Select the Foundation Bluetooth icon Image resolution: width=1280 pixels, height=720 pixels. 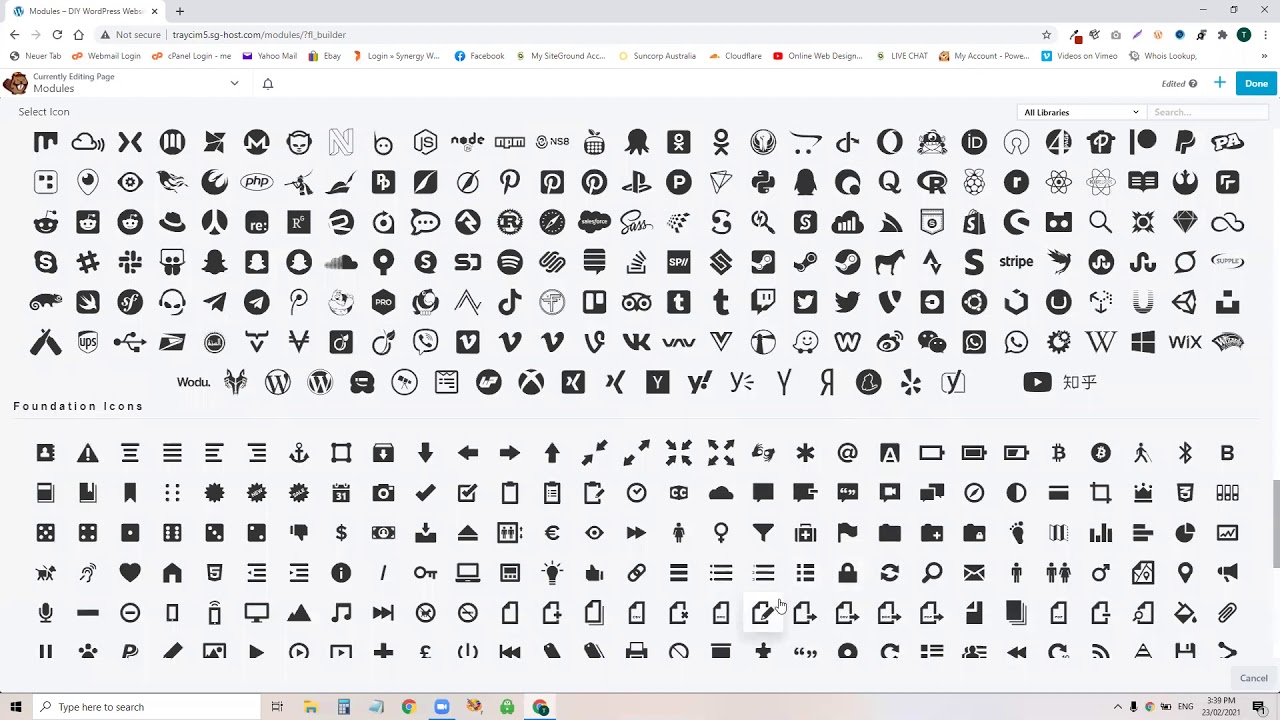point(1185,453)
